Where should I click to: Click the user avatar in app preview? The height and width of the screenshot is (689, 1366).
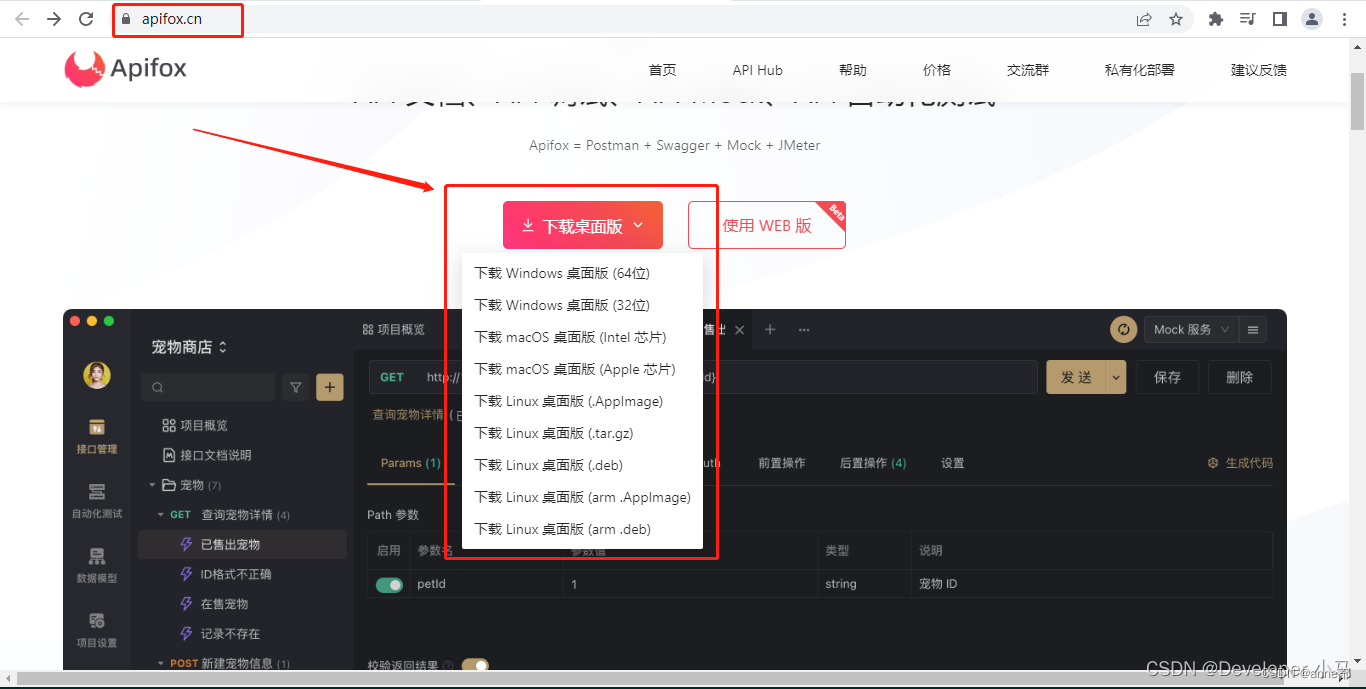coord(97,375)
